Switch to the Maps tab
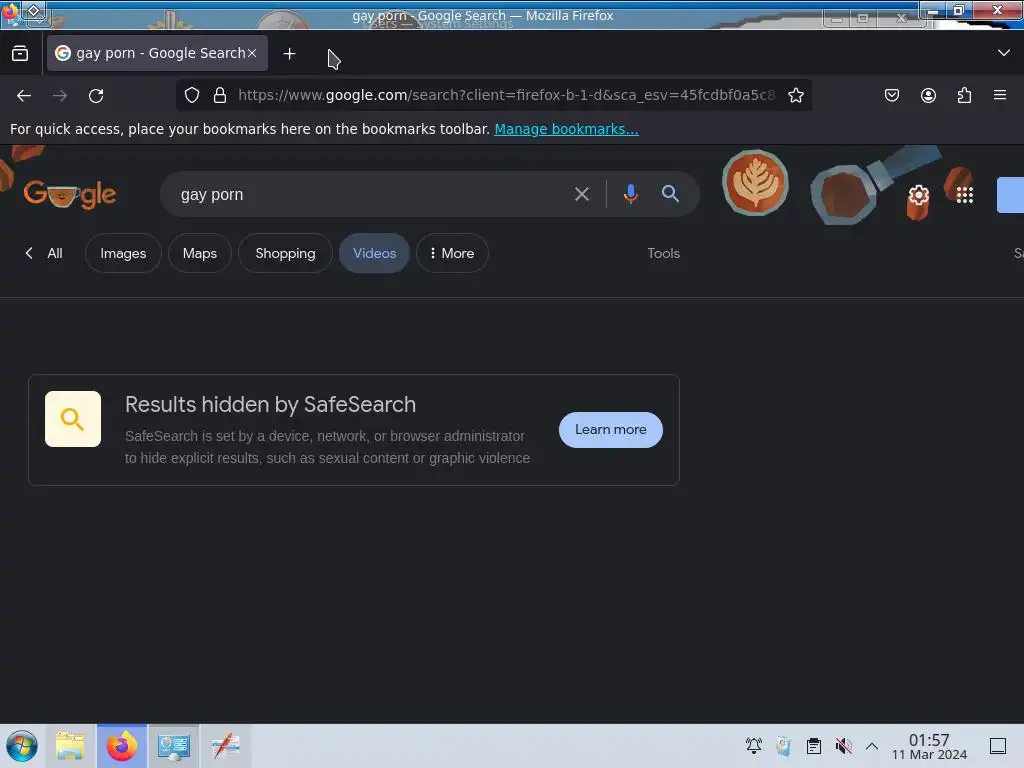This screenshot has height=768, width=1024. click(x=200, y=253)
